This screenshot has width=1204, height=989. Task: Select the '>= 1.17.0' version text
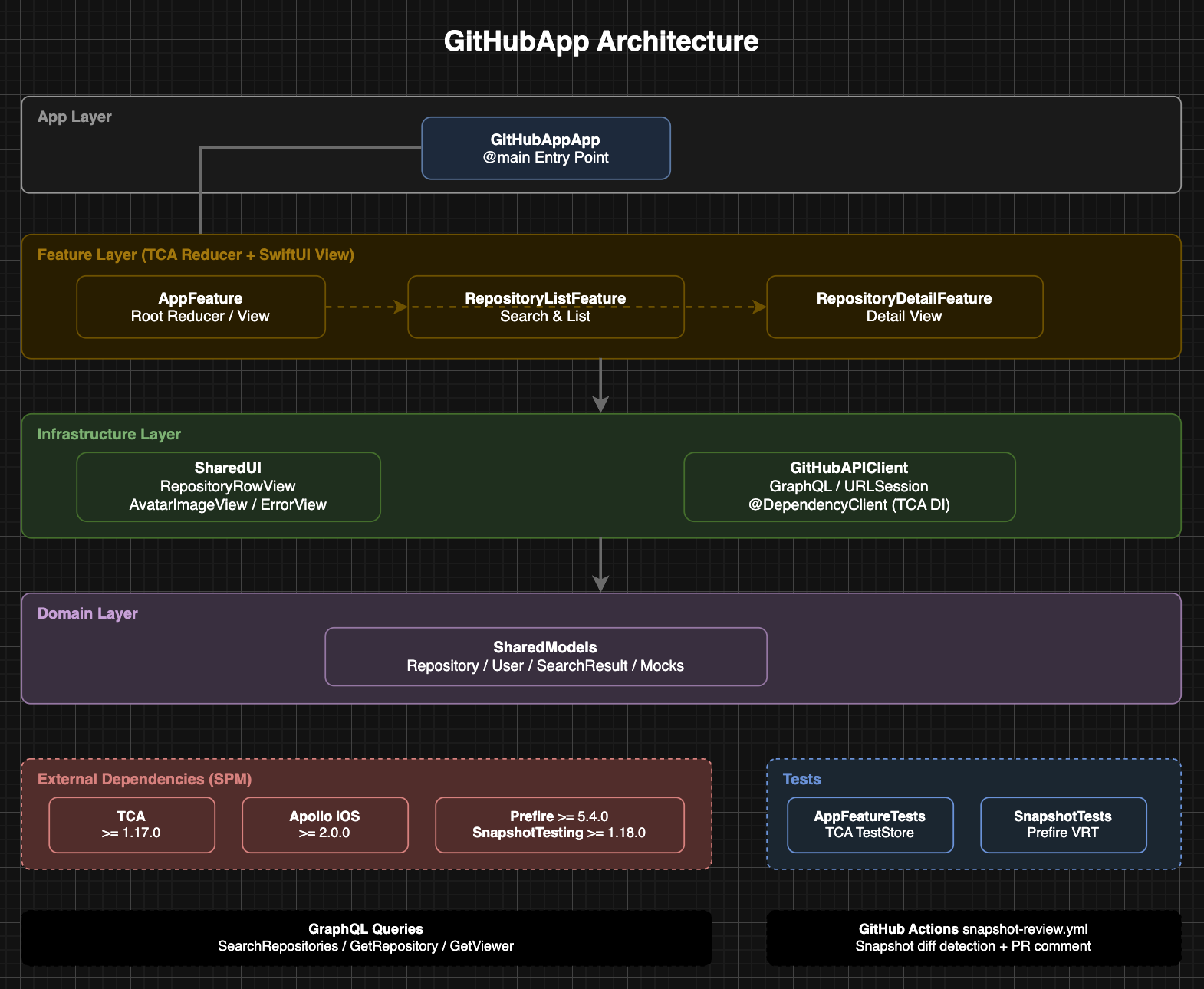[131, 833]
